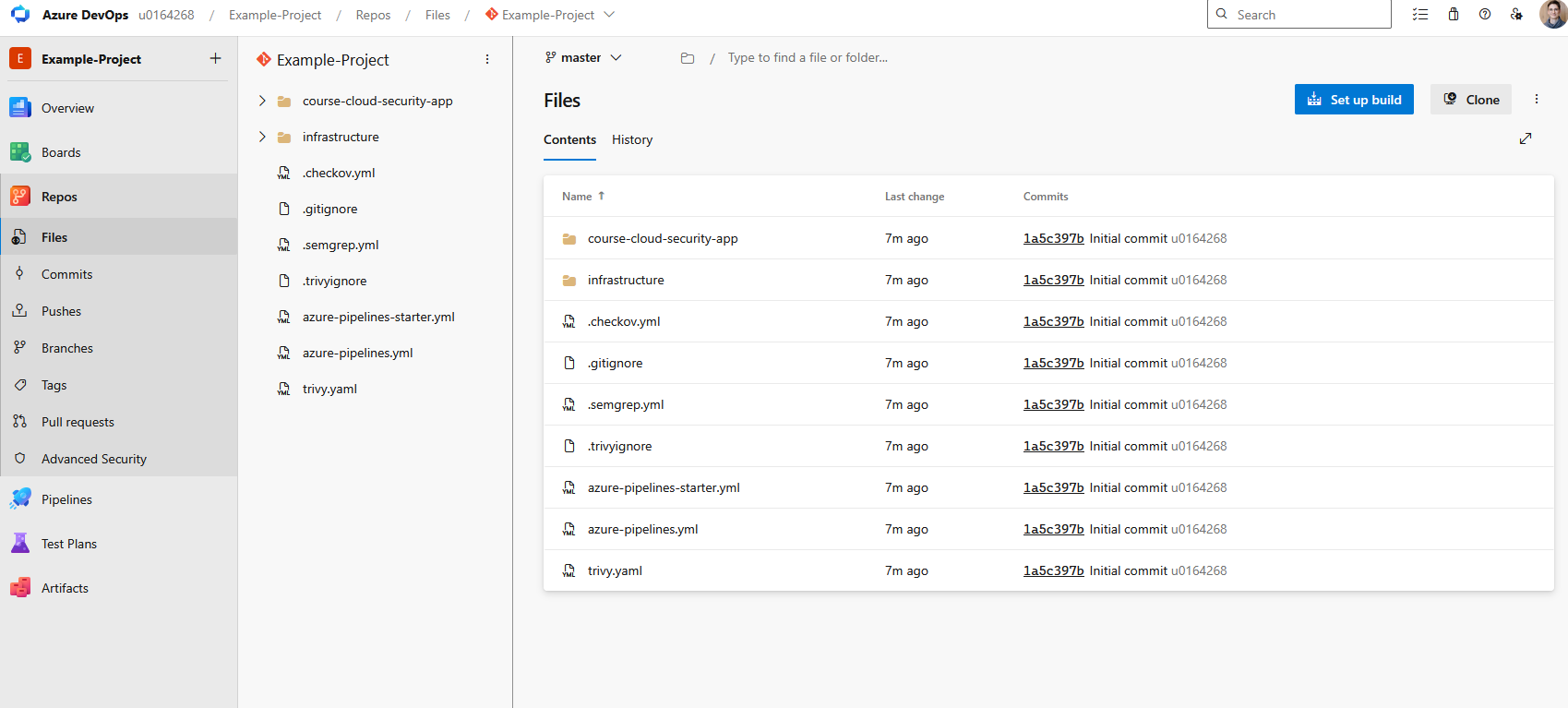The width and height of the screenshot is (1568, 708).
Task: Click the Search box in the header
Action: (1299, 15)
